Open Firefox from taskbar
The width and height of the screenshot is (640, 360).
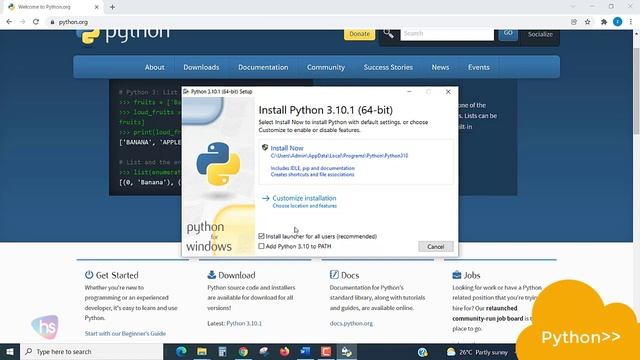click(x=284, y=351)
